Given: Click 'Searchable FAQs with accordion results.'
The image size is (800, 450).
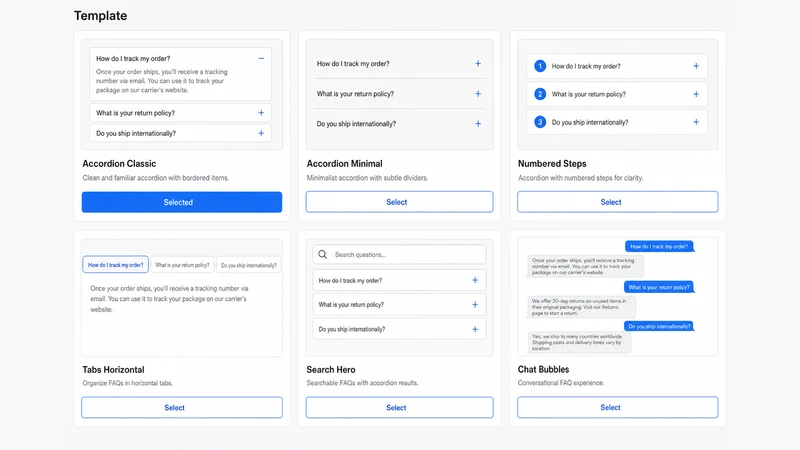Looking at the screenshot, I should (362, 383).
